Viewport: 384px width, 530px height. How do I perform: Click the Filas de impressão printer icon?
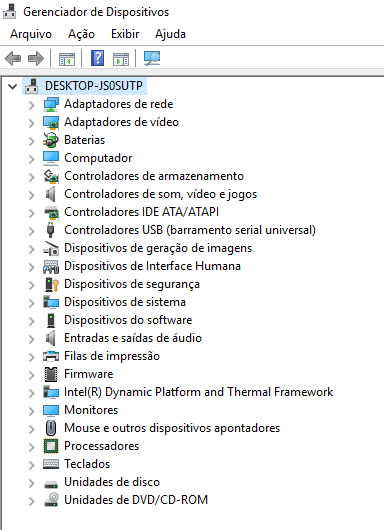pos(51,356)
